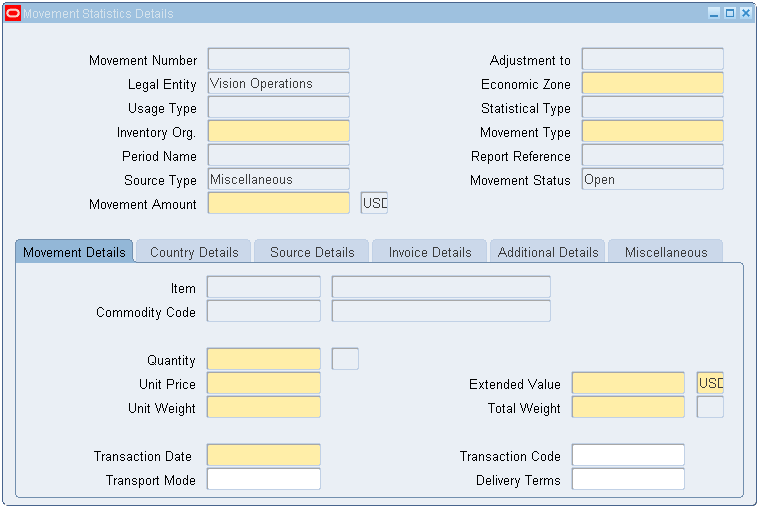759x508 pixels.
Task: Click the Period Name field
Action: point(279,155)
